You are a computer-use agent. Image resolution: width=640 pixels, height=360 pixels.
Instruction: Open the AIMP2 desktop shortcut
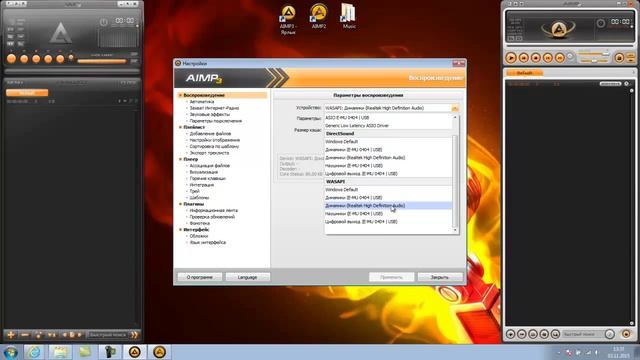click(x=319, y=16)
